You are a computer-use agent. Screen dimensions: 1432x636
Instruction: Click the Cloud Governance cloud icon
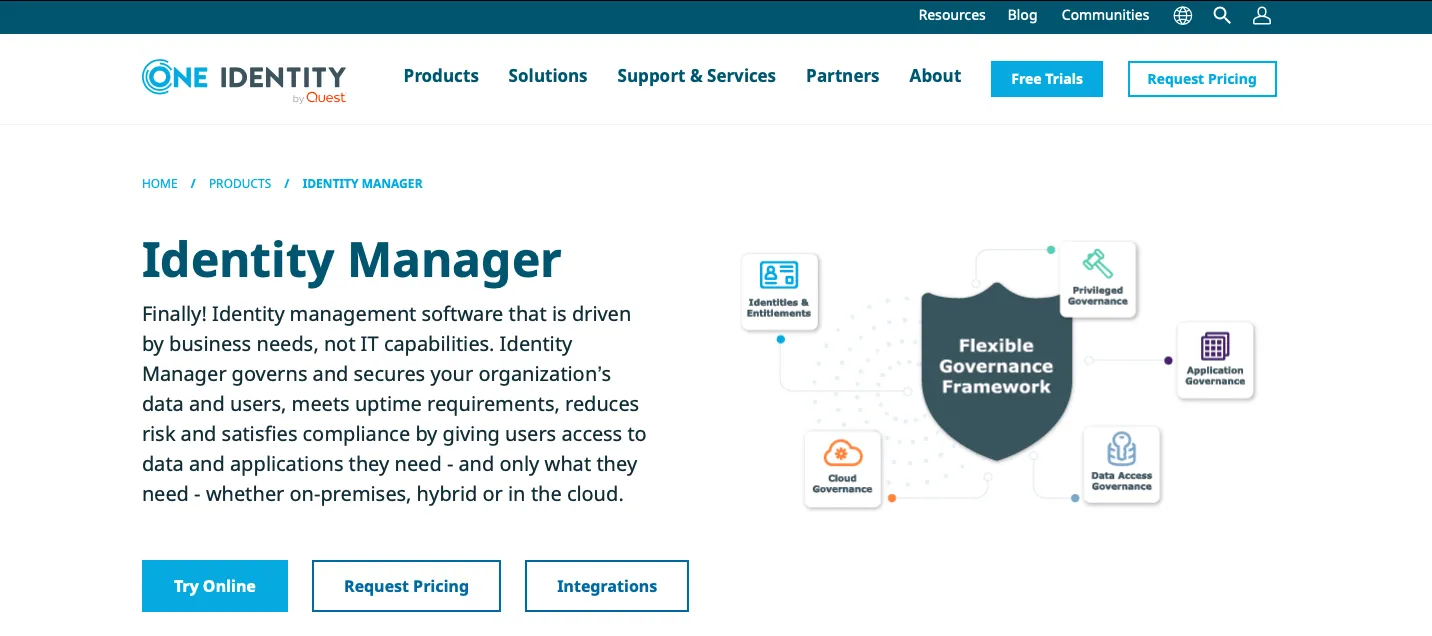click(x=842, y=454)
